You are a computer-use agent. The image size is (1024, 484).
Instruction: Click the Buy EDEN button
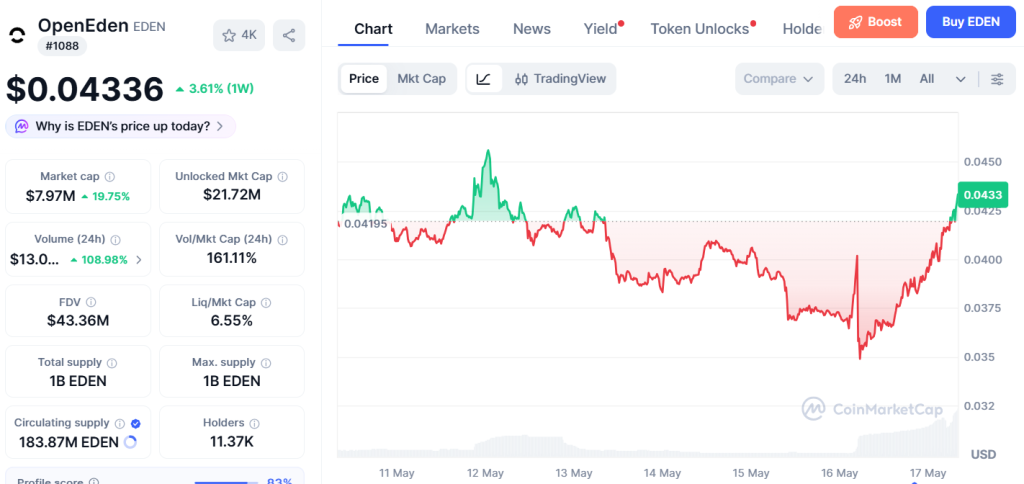tap(970, 22)
